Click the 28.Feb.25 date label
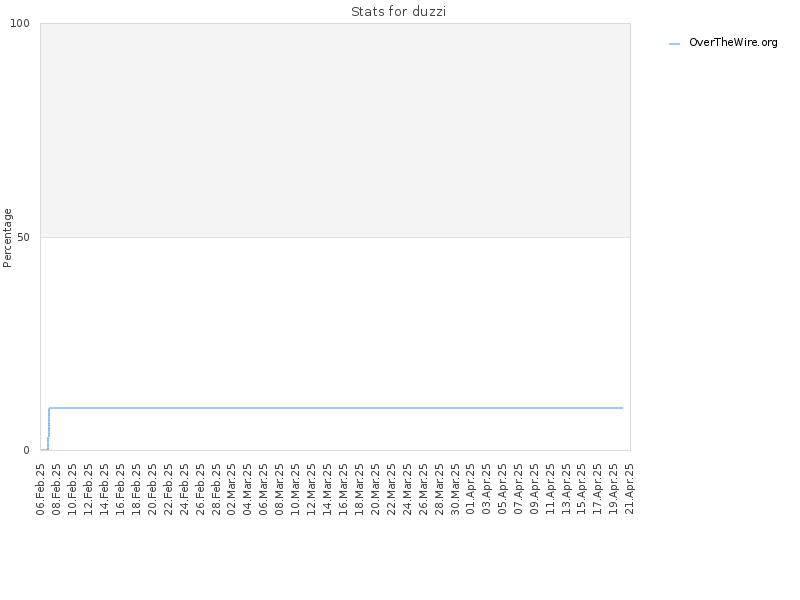Screen dimensions: 800x600 pos(216,489)
